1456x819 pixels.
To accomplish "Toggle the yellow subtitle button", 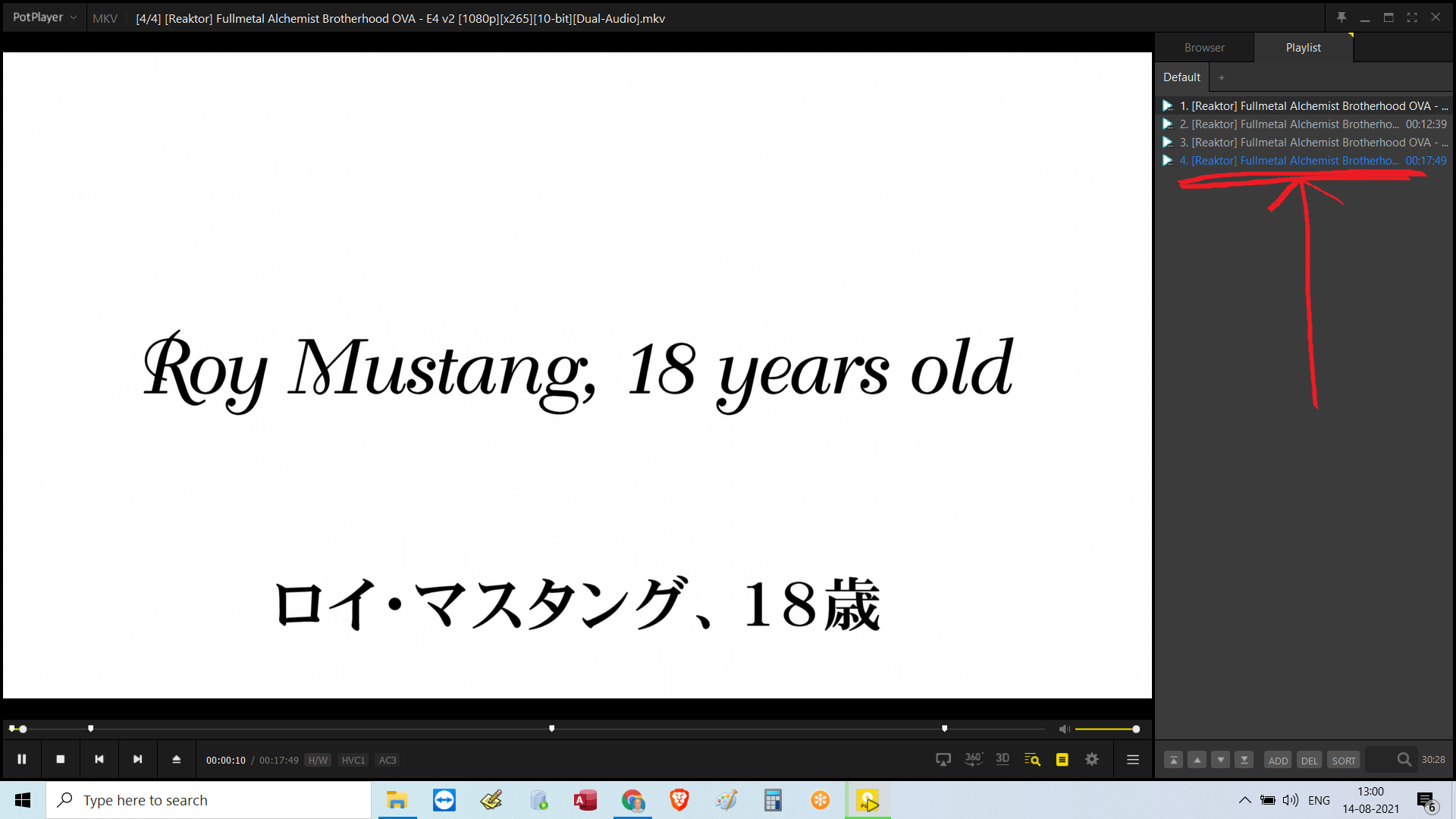I will coord(1062,759).
